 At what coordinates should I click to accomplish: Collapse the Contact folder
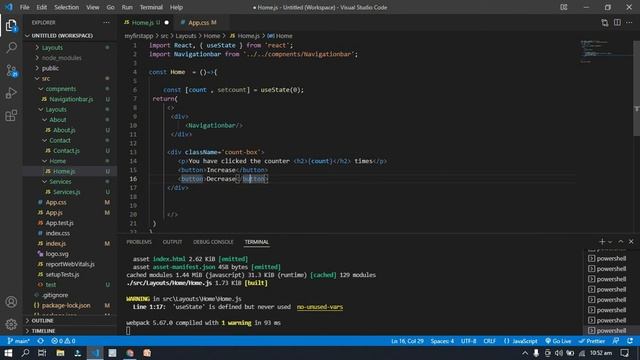tap(60, 140)
